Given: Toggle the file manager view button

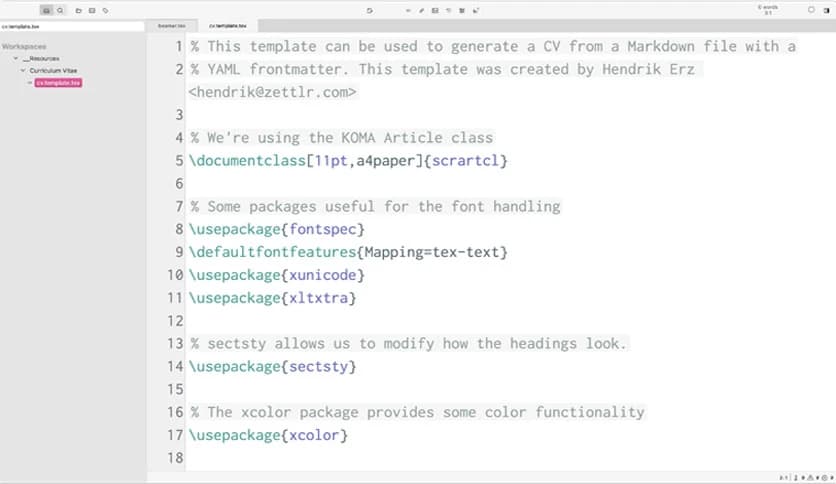Looking at the screenshot, I should click(x=46, y=10).
